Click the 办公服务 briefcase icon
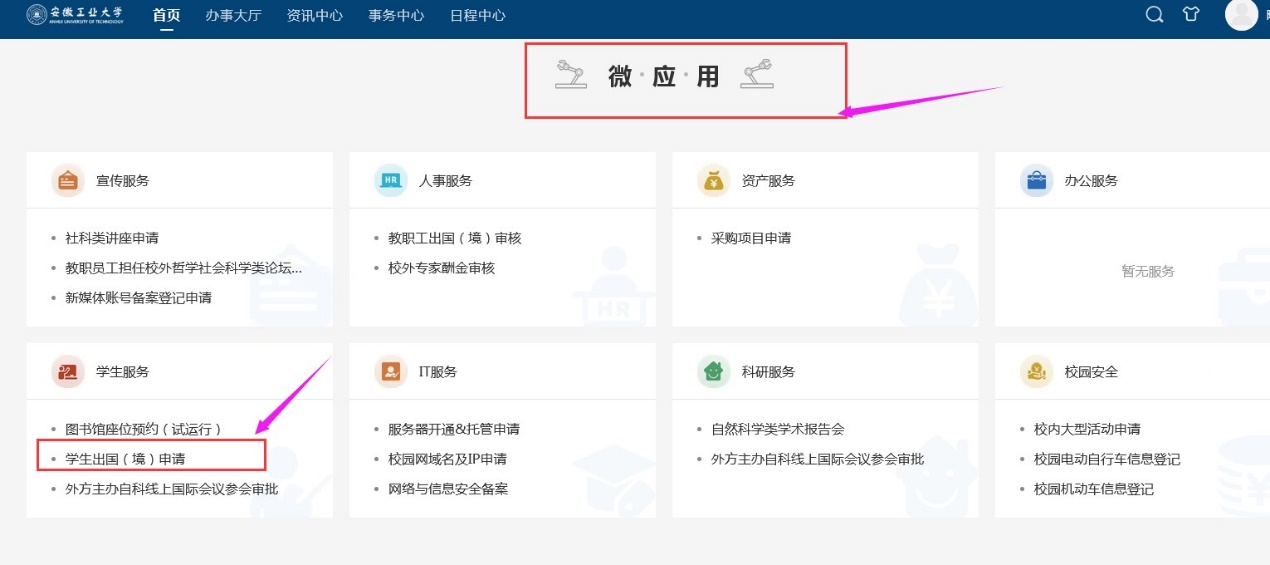The width and height of the screenshot is (1270, 565). click(1037, 181)
